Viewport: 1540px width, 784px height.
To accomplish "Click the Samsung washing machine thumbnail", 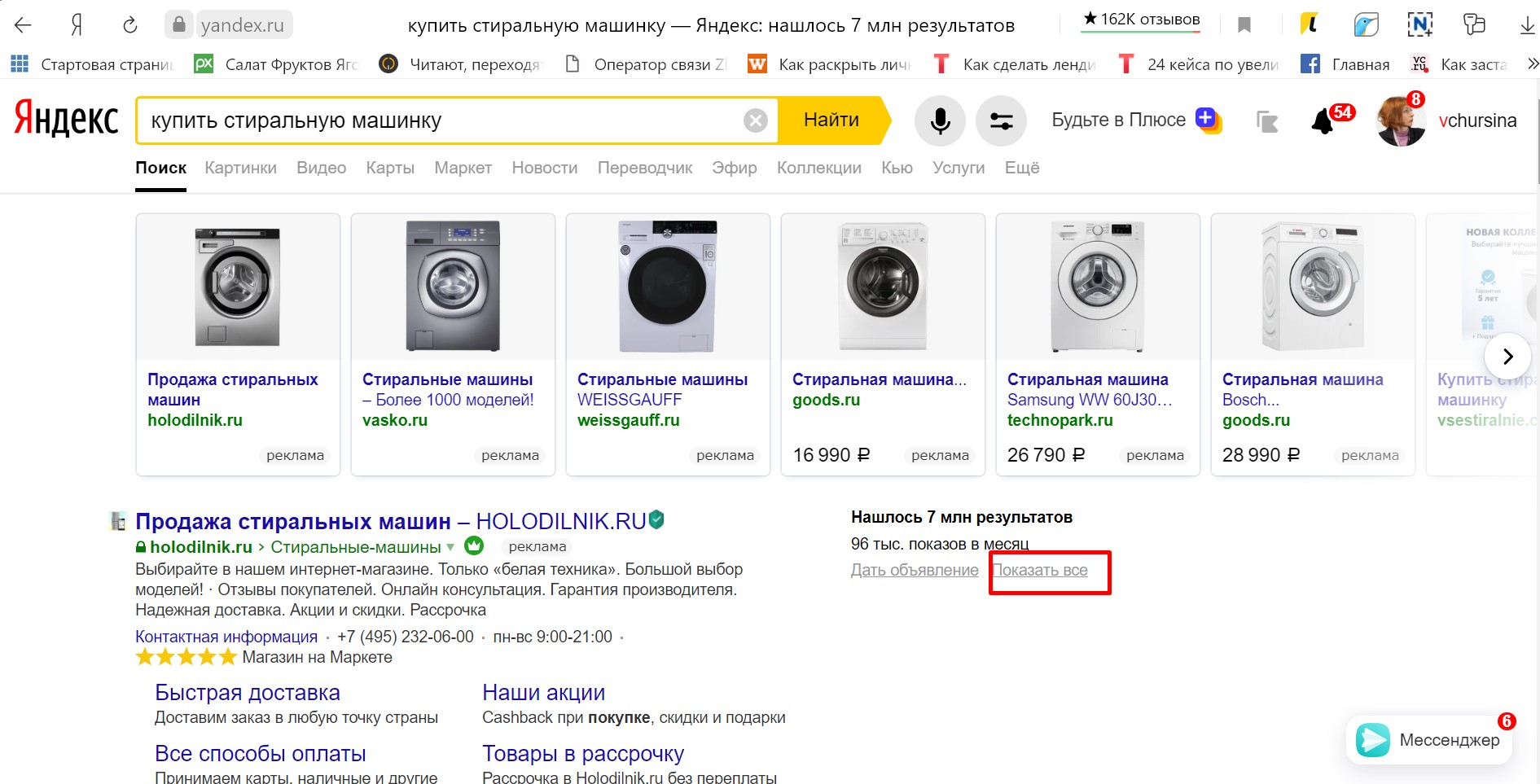I will 1097,287.
